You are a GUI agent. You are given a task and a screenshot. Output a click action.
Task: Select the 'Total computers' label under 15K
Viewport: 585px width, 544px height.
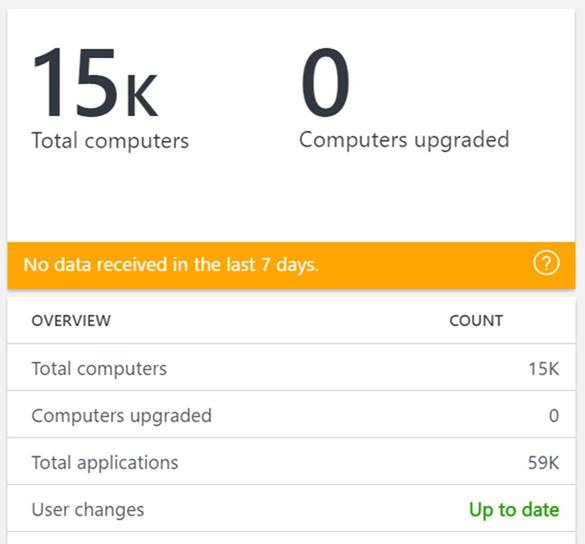(x=110, y=141)
